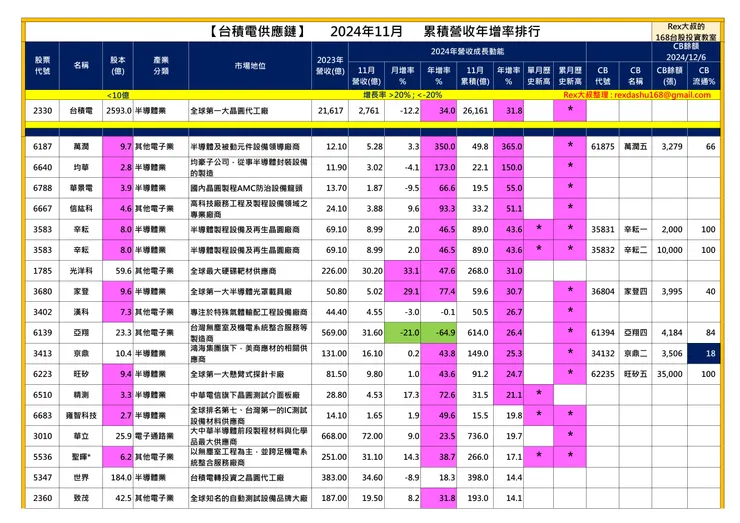Click CB code 61875
This screenshot has height=523, width=740.
point(603,147)
